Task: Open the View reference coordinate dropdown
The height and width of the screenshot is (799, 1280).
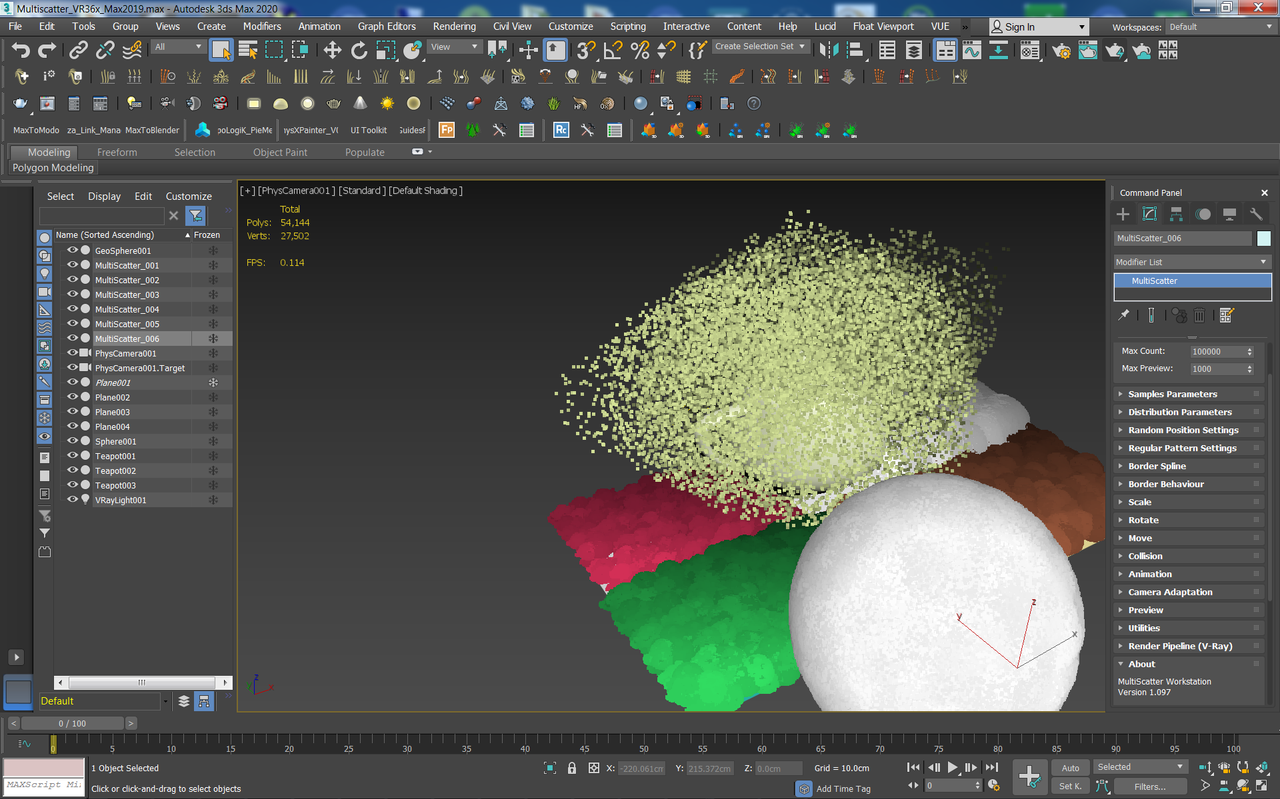Action: [455, 47]
